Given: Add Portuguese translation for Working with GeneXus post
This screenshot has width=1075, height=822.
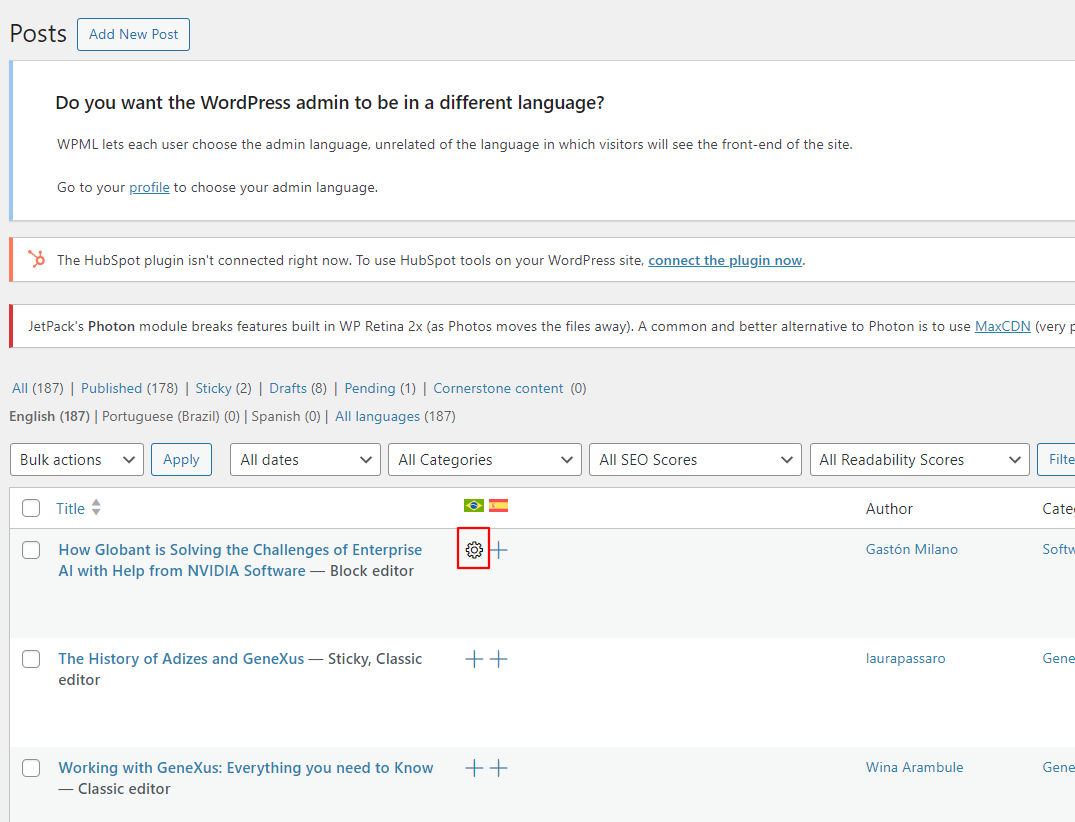Looking at the screenshot, I should 474,768.
